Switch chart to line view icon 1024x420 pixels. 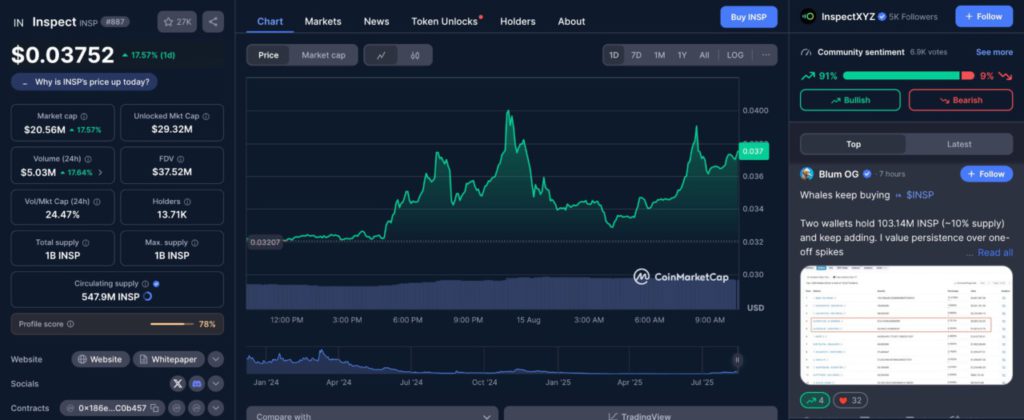coord(381,55)
